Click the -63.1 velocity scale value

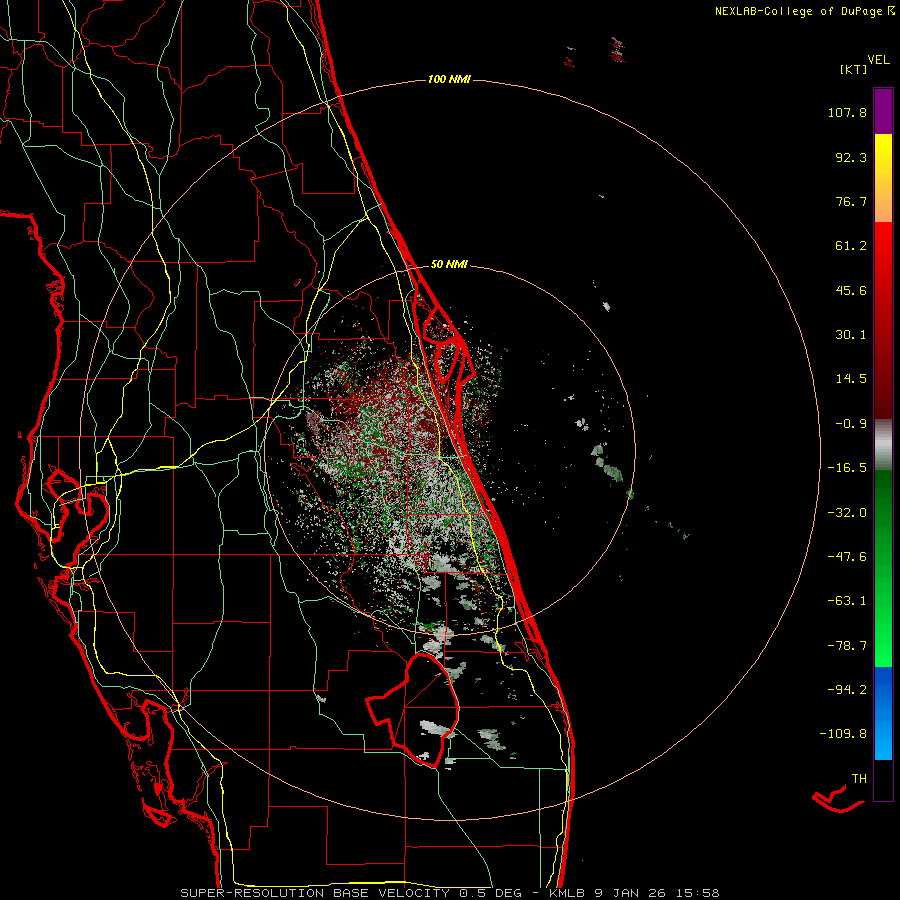point(847,601)
